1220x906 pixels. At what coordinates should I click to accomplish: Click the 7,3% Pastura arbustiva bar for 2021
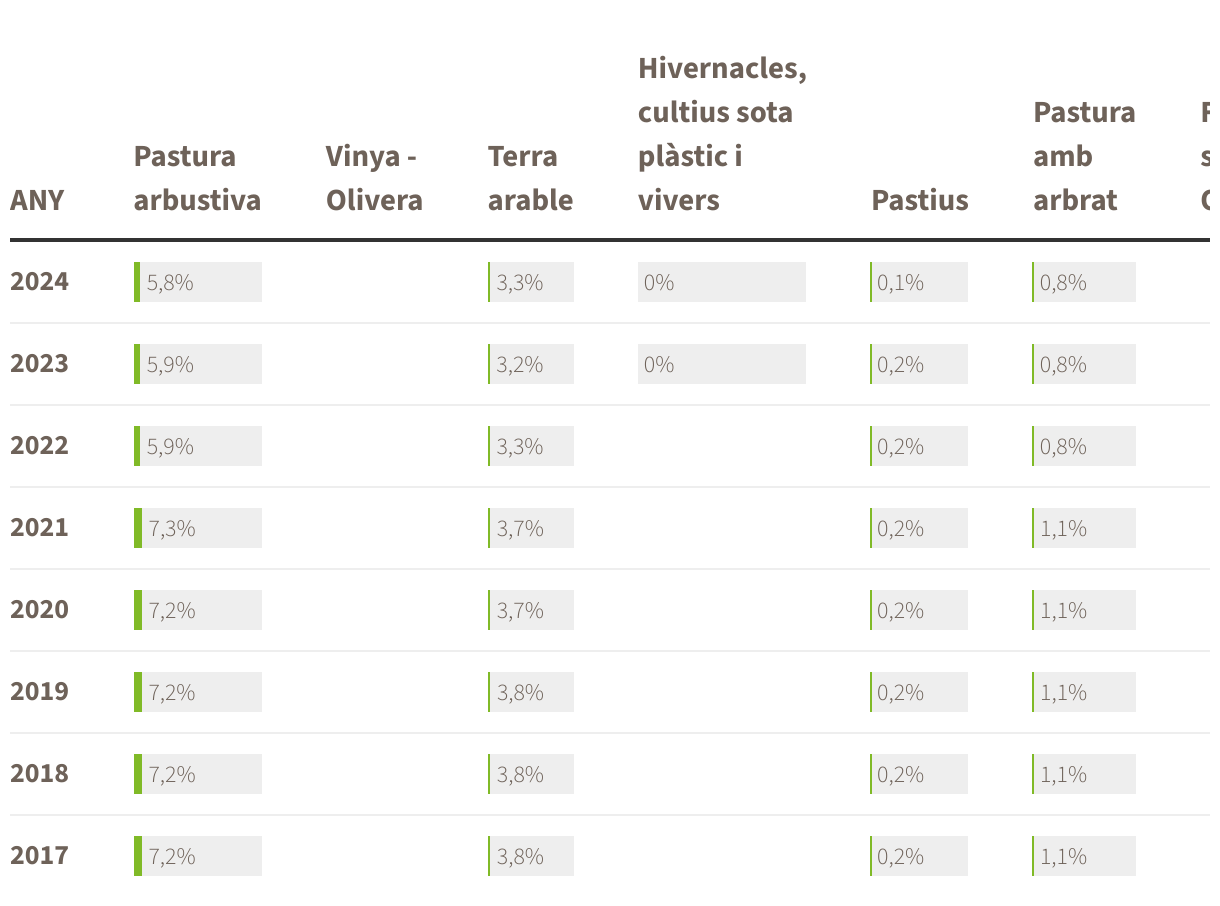point(198,528)
